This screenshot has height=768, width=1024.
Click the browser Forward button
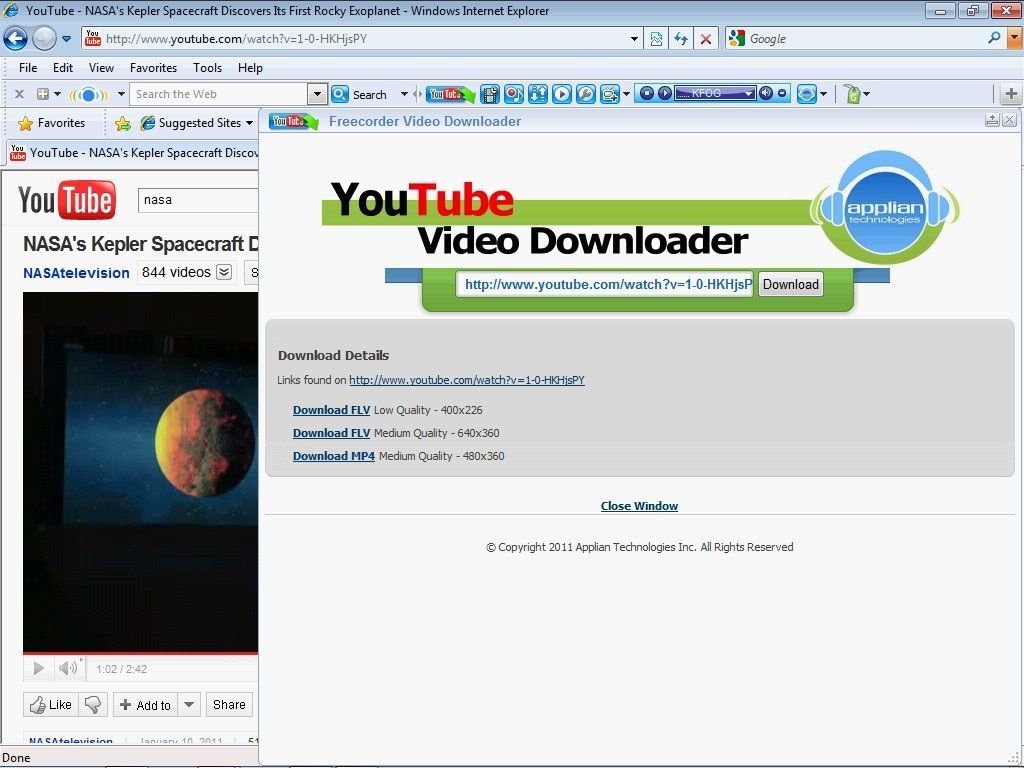tap(44, 39)
